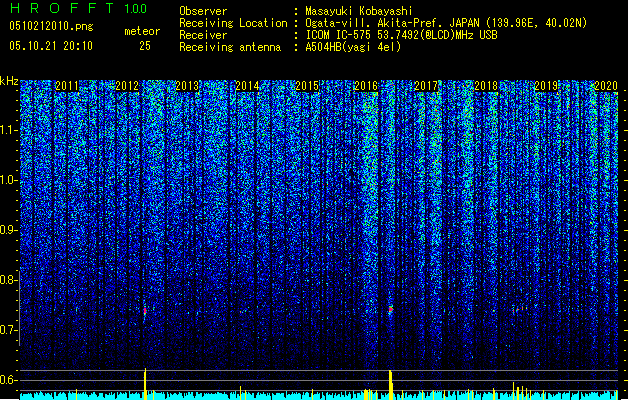629x400 pixels.
Task: Click the red meteor echo near 2012
Action: click(145, 311)
